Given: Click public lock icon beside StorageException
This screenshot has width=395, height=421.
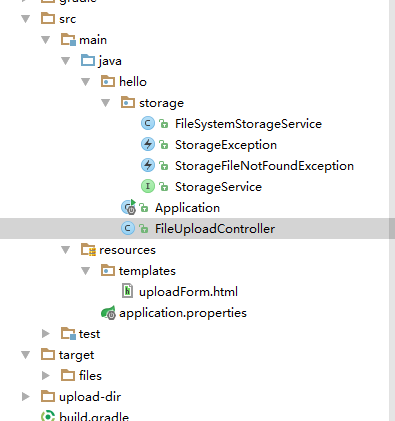Looking at the screenshot, I should (x=163, y=145).
